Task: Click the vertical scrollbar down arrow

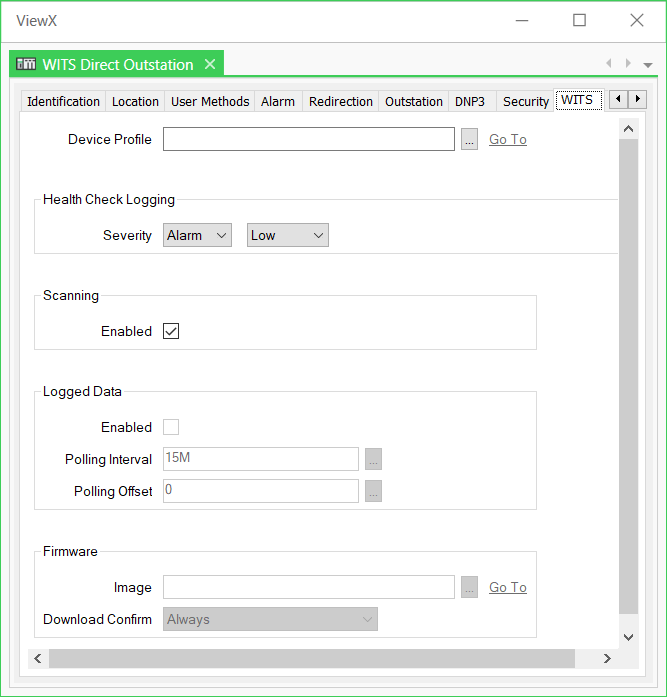Action: (628, 637)
